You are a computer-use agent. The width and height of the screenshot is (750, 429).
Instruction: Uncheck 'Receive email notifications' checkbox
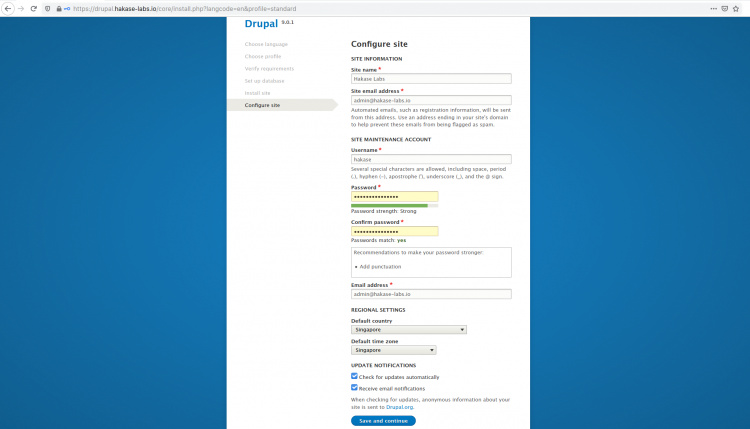pos(355,388)
